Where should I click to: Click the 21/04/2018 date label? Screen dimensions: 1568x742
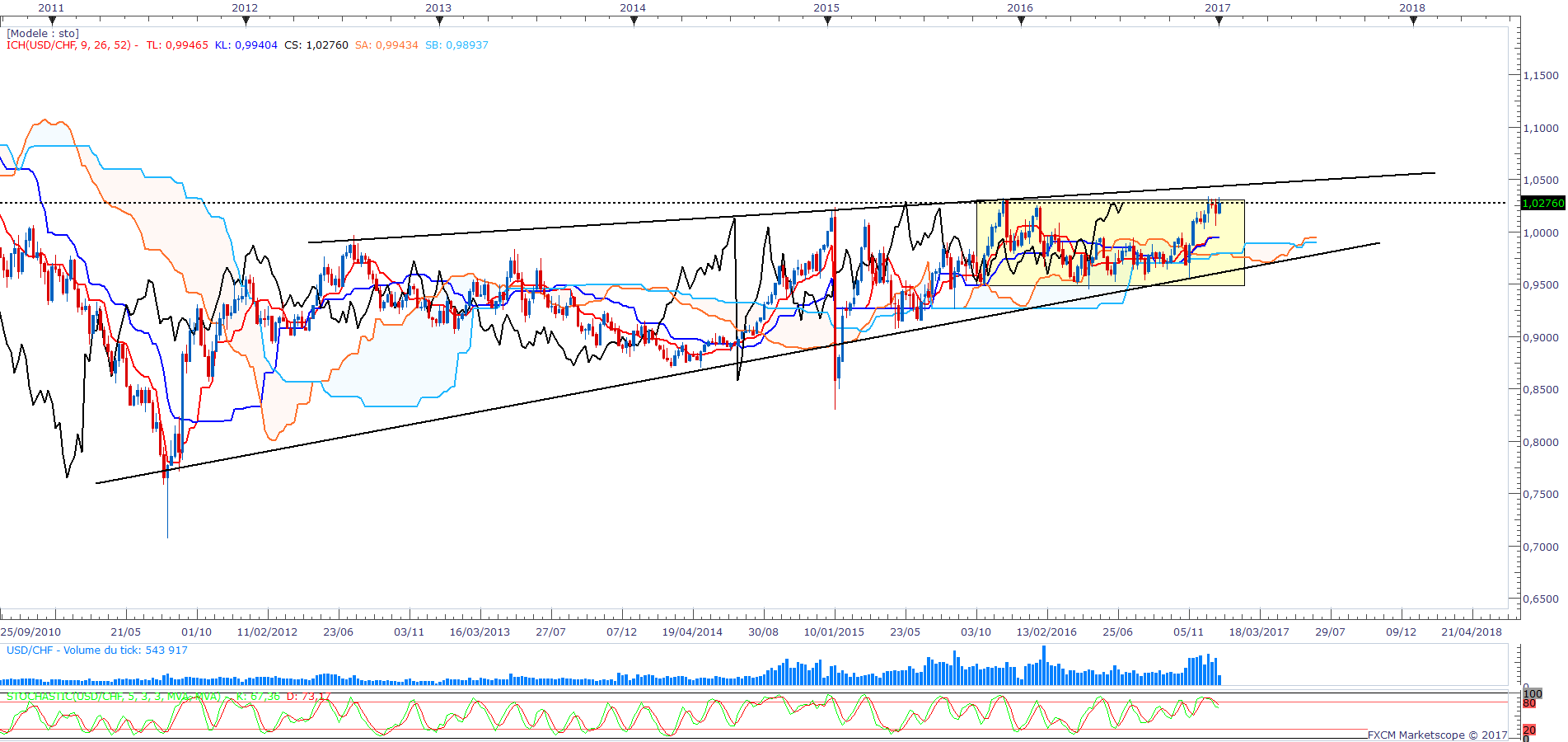pyautogui.click(x=1472, y=632)
